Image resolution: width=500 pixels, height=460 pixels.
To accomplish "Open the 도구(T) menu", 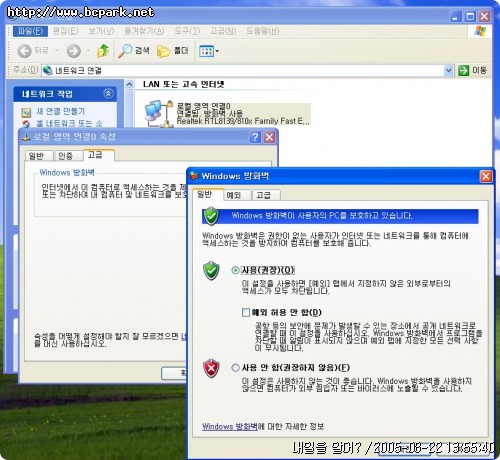I will [187, 31].
